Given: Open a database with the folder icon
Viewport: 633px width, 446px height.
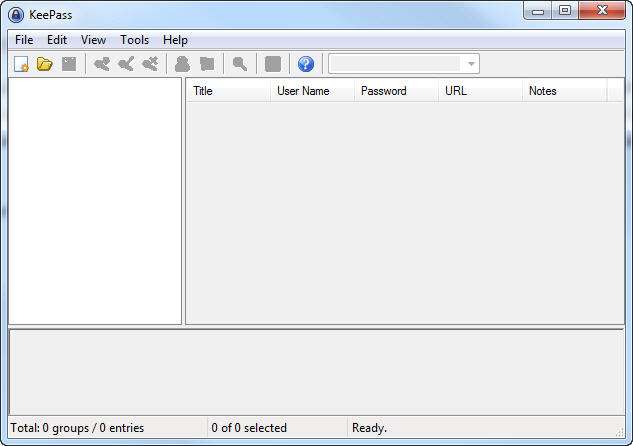Looking at the screenshot, I should pos(45,64).
